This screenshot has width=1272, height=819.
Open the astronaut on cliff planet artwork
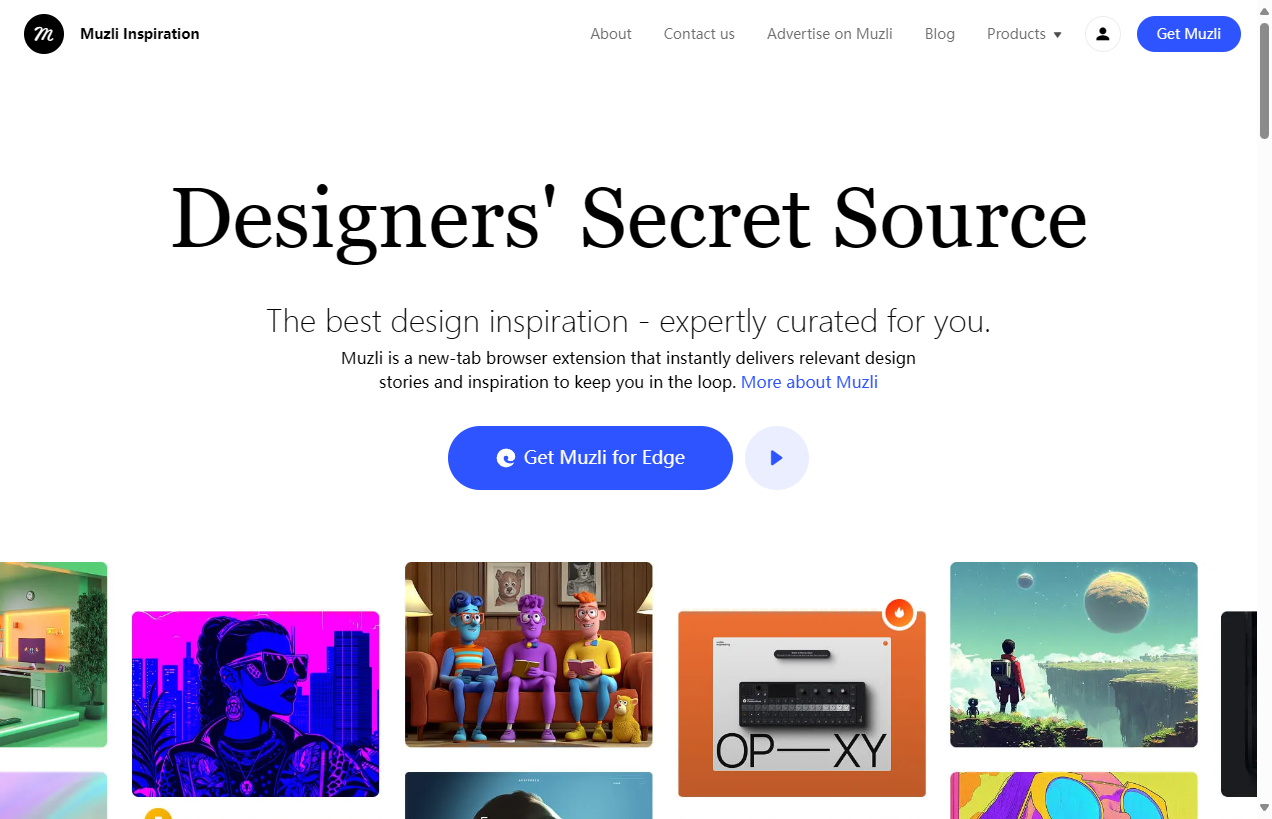1074,654
